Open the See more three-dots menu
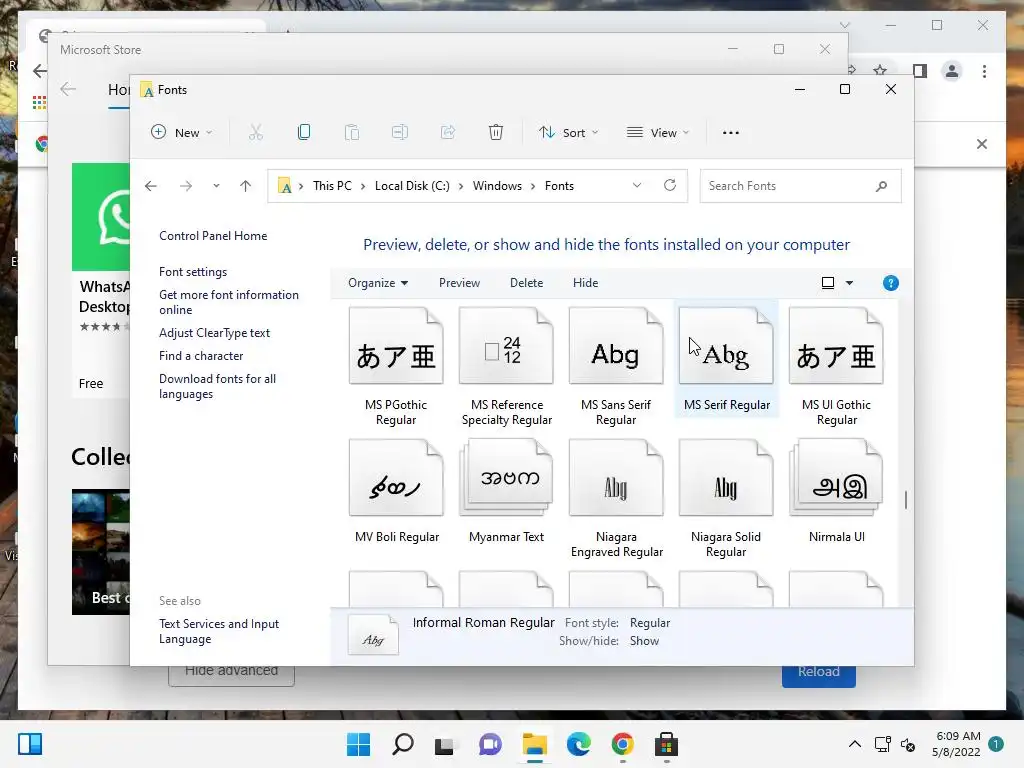1024x768 pixels. (x=731, y=133)
